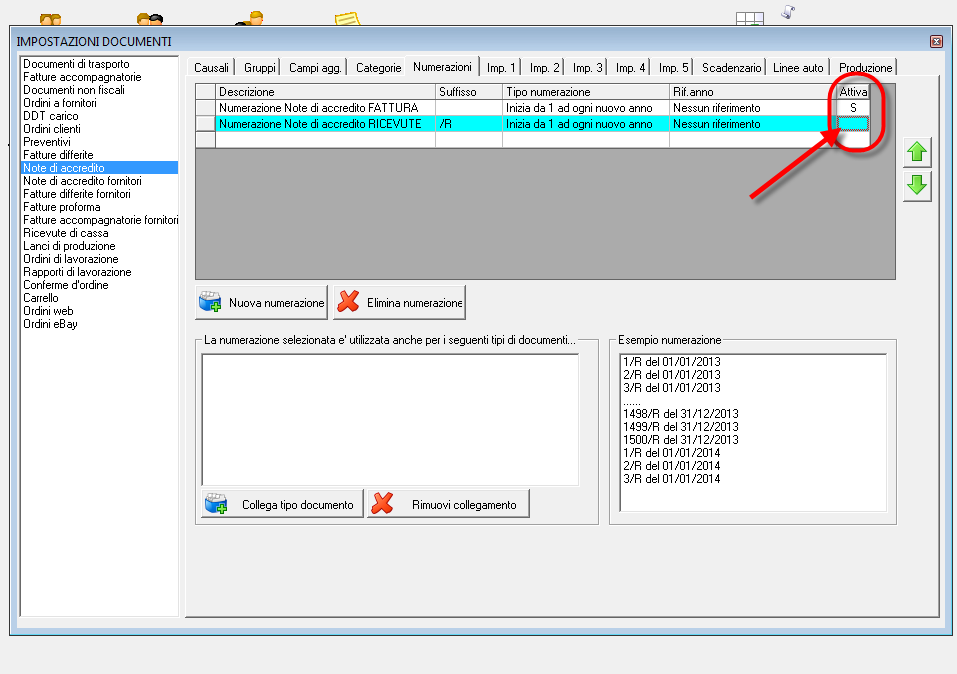The width and height of the screenshot is (957, 674).
Task: Click Rif.anno column header
Action: [753, 92]
